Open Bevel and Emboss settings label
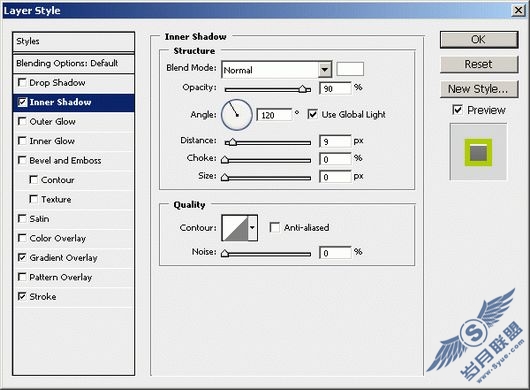Viewport: 530px width, 390px height. point(65,160)
